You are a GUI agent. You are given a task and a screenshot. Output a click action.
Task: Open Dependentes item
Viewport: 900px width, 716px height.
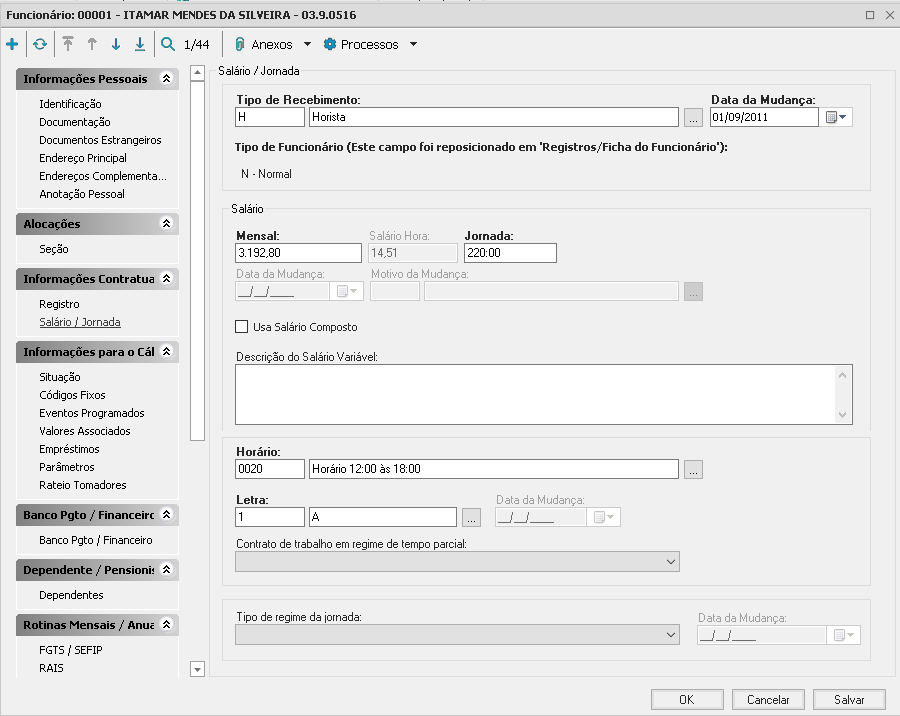[x=71, y=595]
